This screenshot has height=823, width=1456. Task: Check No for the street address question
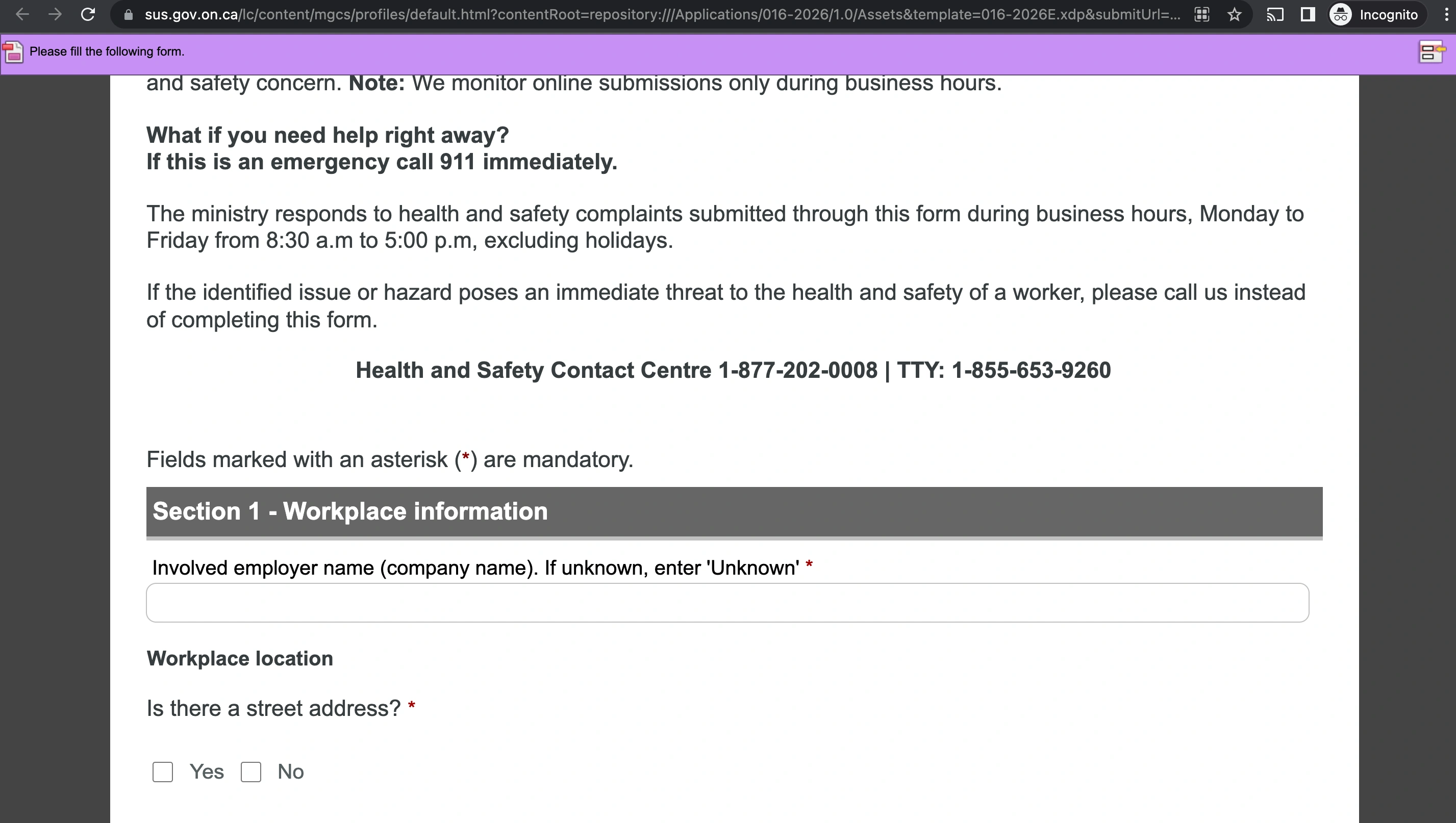(x=251, y=771)
